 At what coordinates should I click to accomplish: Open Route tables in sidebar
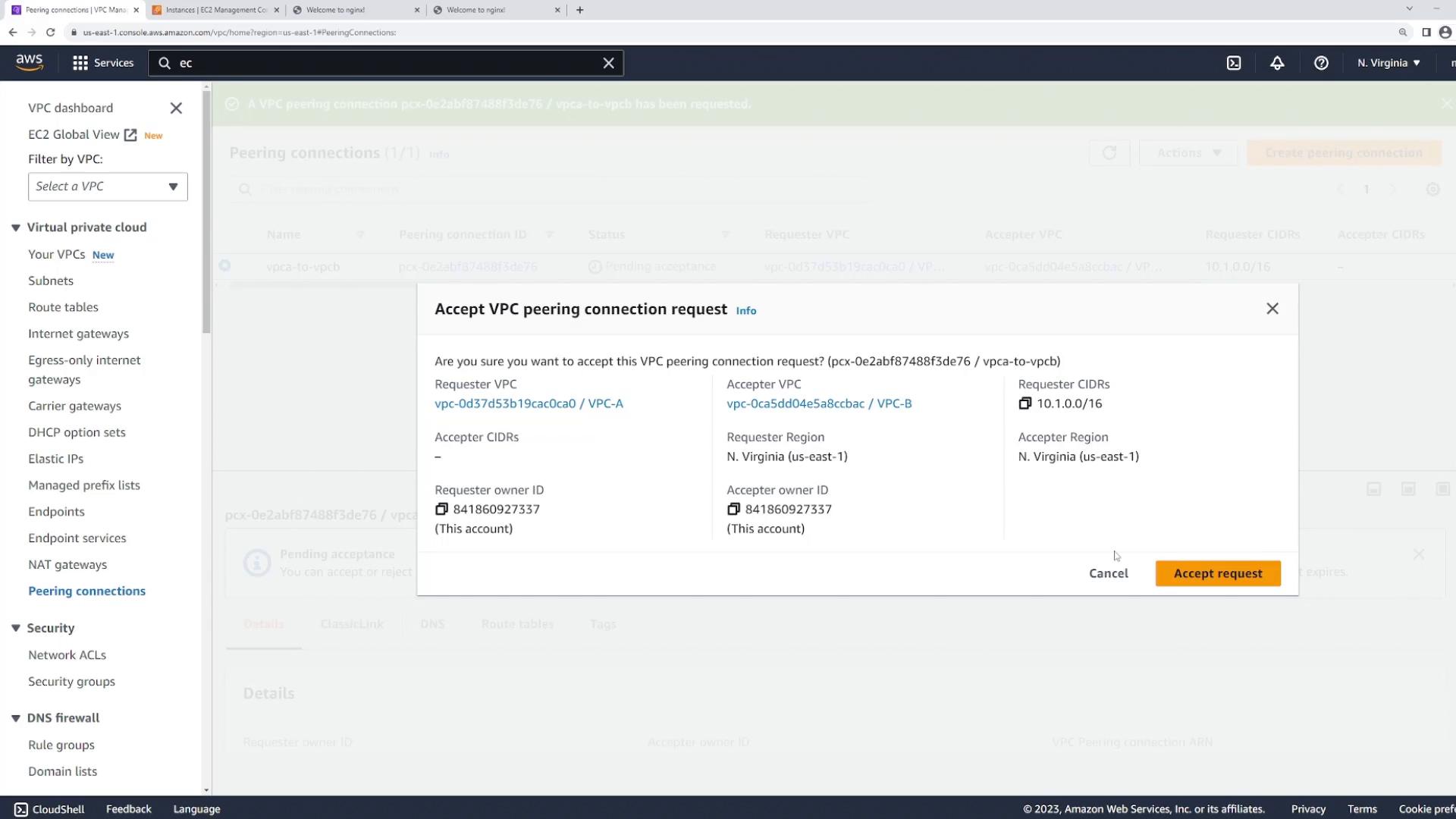[63, 307]
